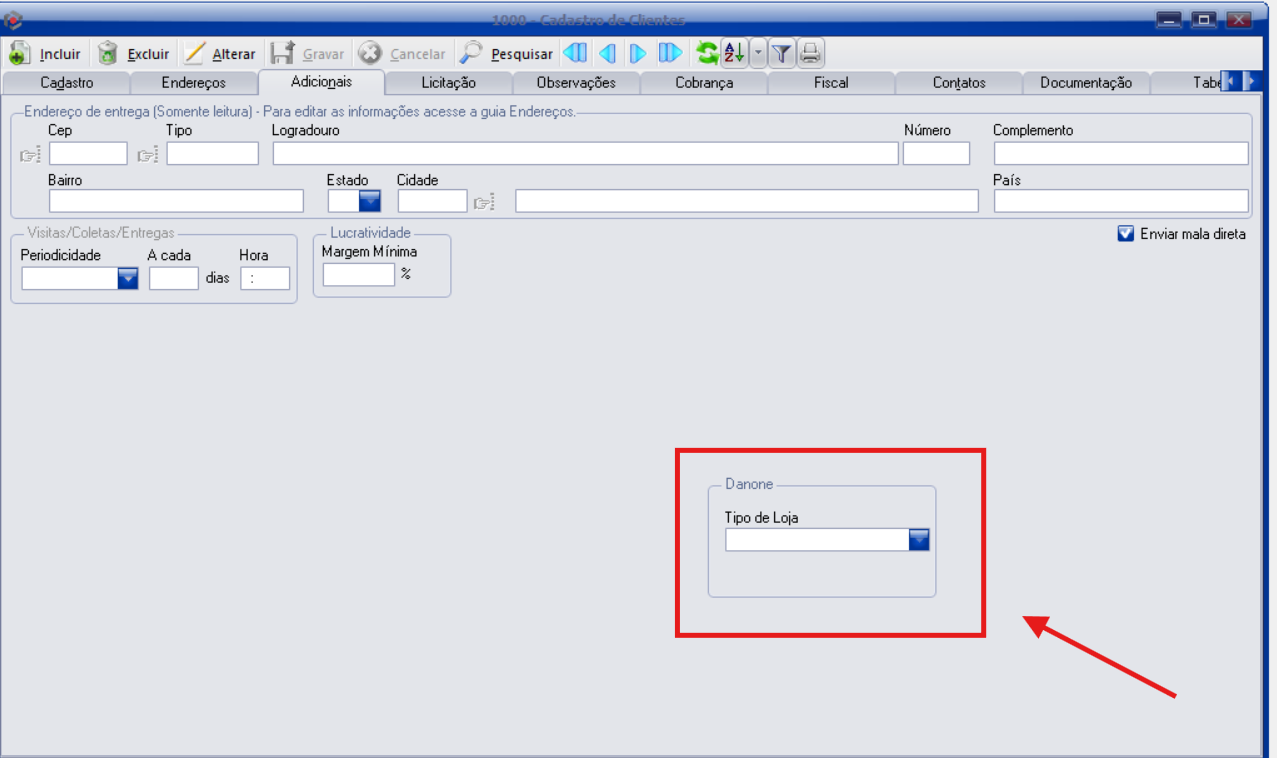
Task: Click the Incluir toolbar button
Action: (x=45, y=54)
